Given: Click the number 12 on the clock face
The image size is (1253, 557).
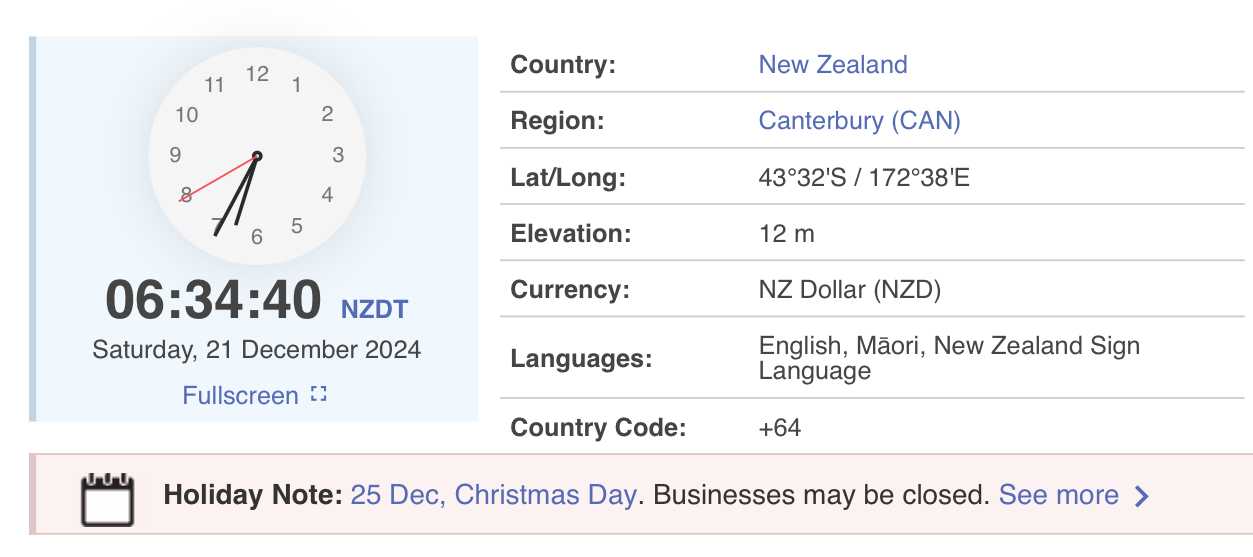Looking at the screenshot, I should [x=258, y=73].
